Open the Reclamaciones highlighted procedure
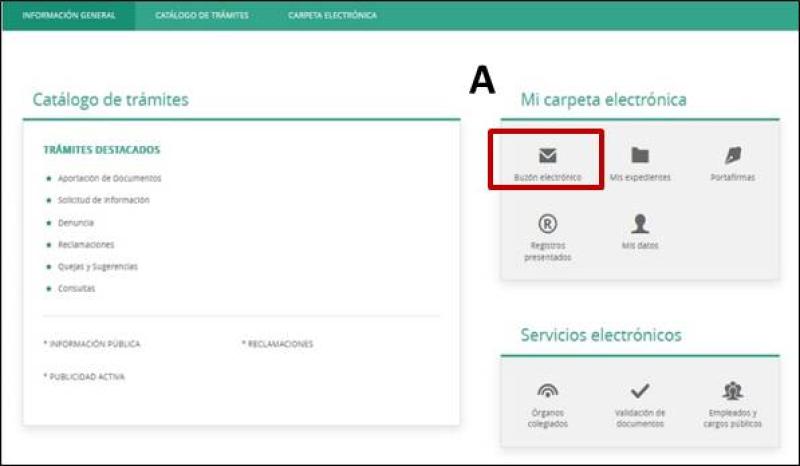This screenshot has height=466, width=800. 86,244
